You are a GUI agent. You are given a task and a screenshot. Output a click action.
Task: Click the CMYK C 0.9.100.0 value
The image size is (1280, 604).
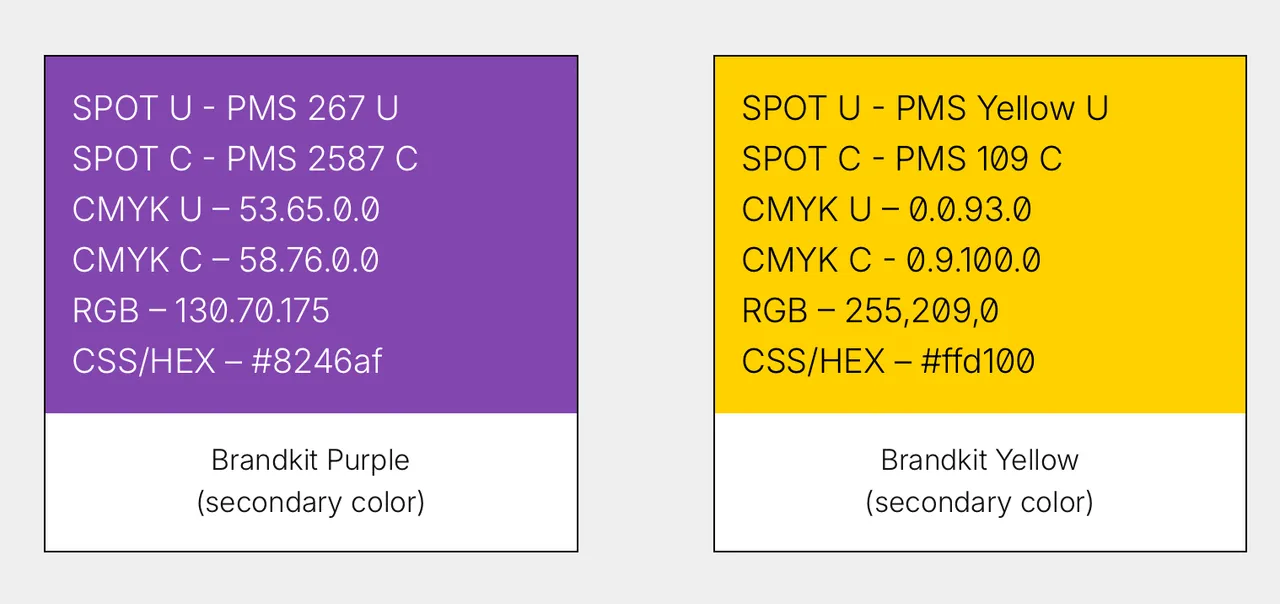point(974,261)
